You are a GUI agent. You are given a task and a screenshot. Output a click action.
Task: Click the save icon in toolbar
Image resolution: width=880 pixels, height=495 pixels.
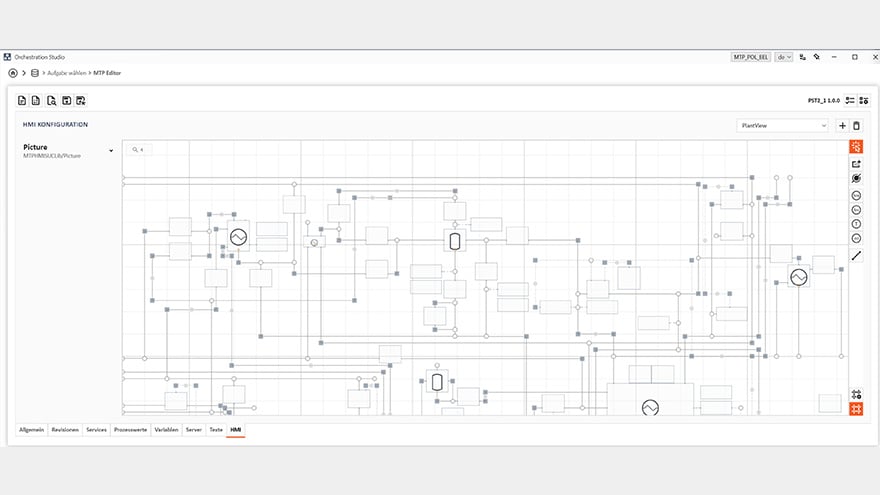point(66,100)
